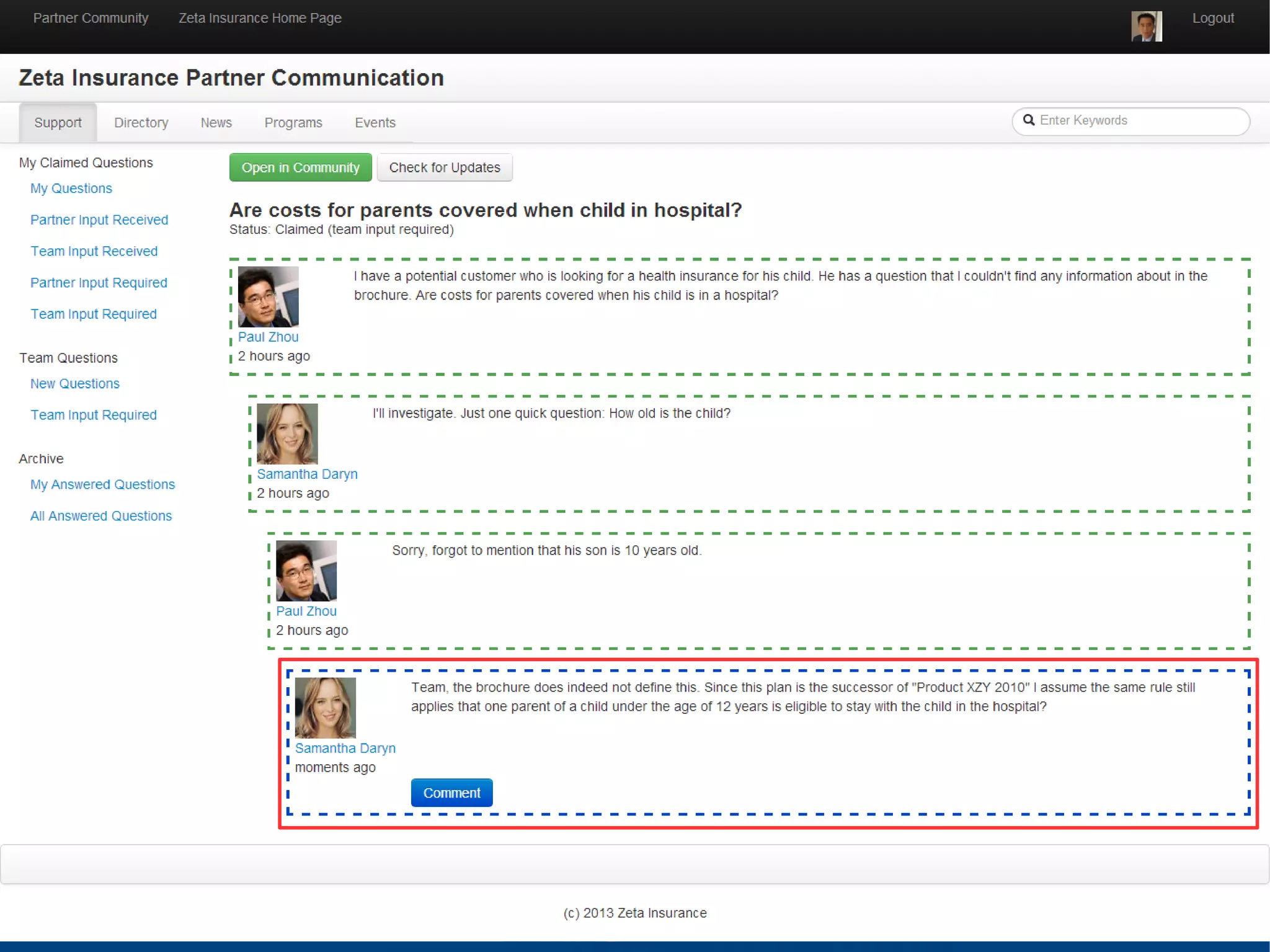
Task: Click Samantha Daryn's photo in latest post
Action: (325, 708)
